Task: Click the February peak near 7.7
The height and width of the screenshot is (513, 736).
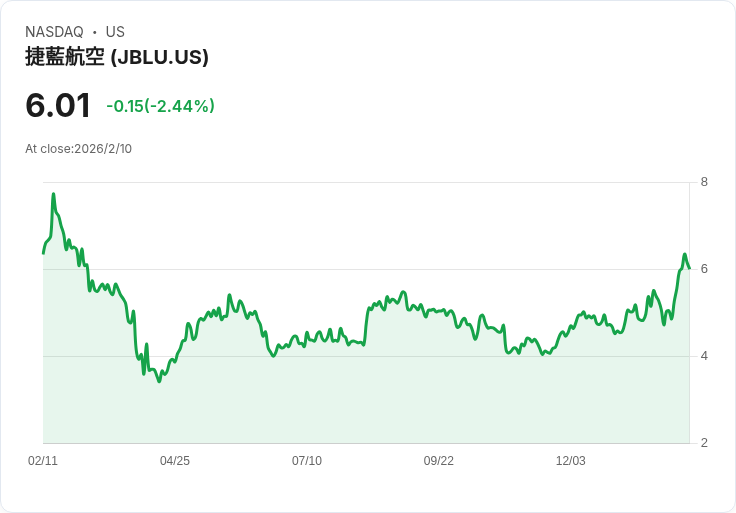Action: click(54, 194)
